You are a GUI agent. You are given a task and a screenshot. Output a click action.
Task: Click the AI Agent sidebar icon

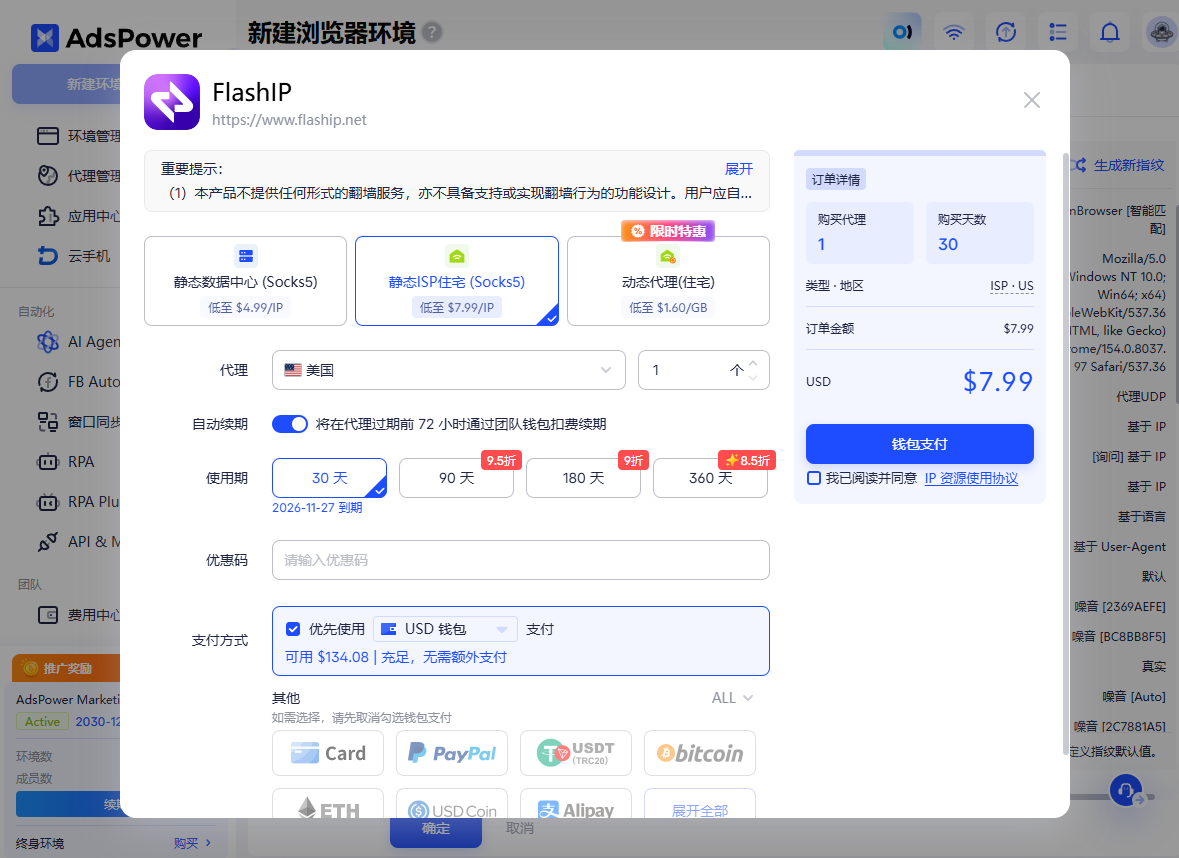(48, 342)
